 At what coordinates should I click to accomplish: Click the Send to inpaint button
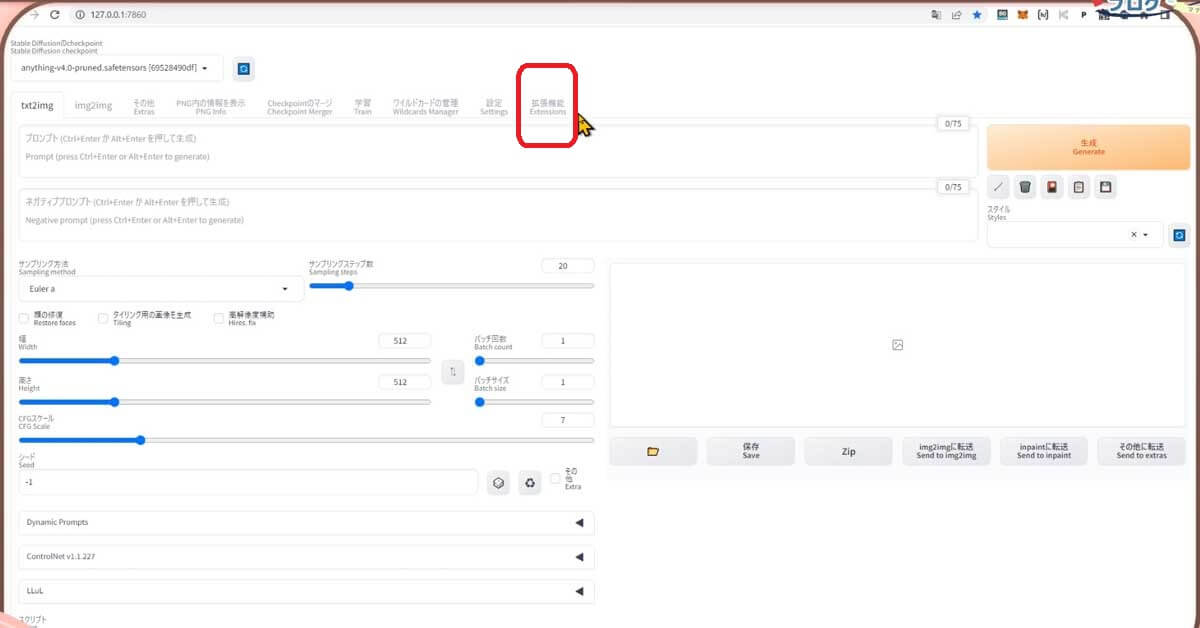[x=1043, y=452]
